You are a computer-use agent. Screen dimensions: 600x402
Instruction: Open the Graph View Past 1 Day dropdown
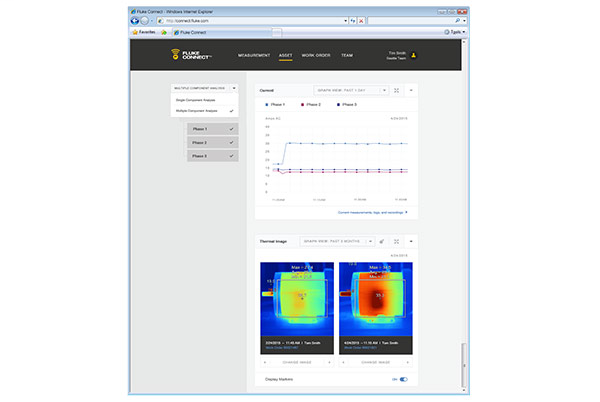click(x=350, y=90)
